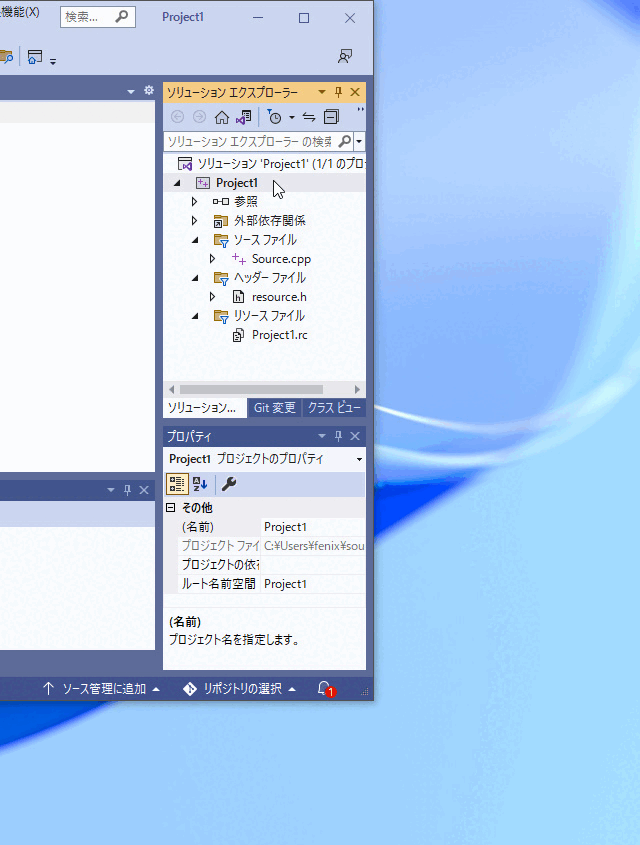Open the Project1 プロジェクトのプロパティ combo box
This screenshot has width=640, height=845.
pos(265,459)
